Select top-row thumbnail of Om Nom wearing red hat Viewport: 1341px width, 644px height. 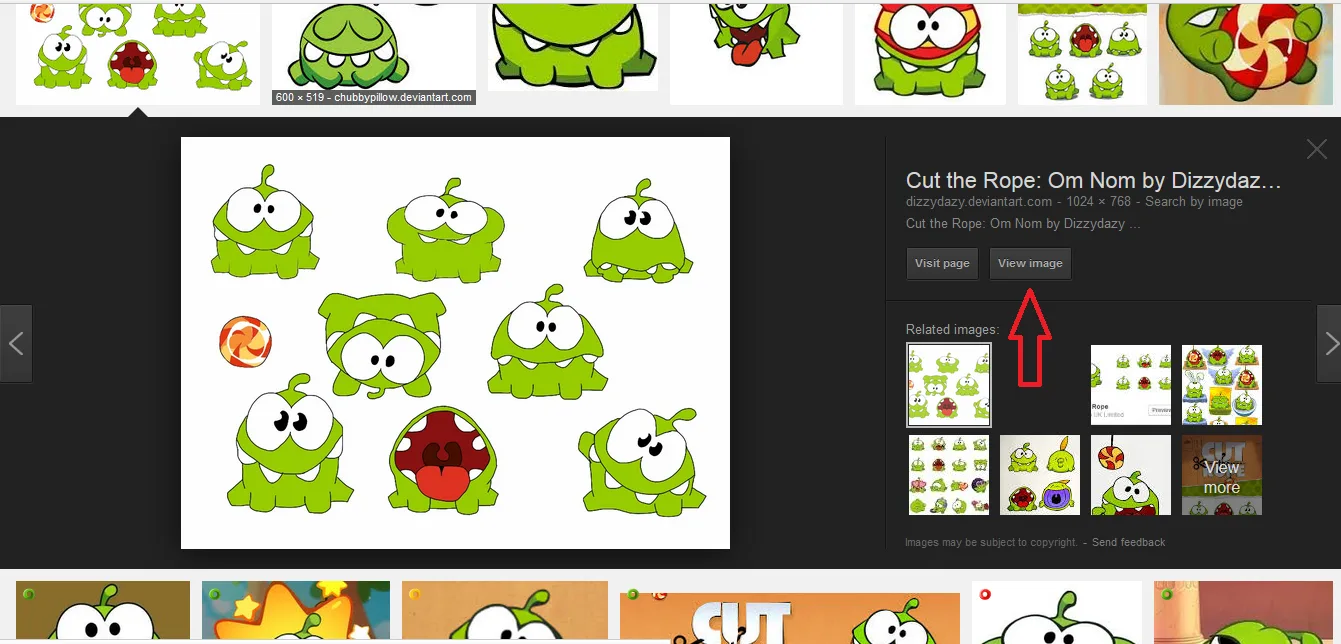pos(930,52)
